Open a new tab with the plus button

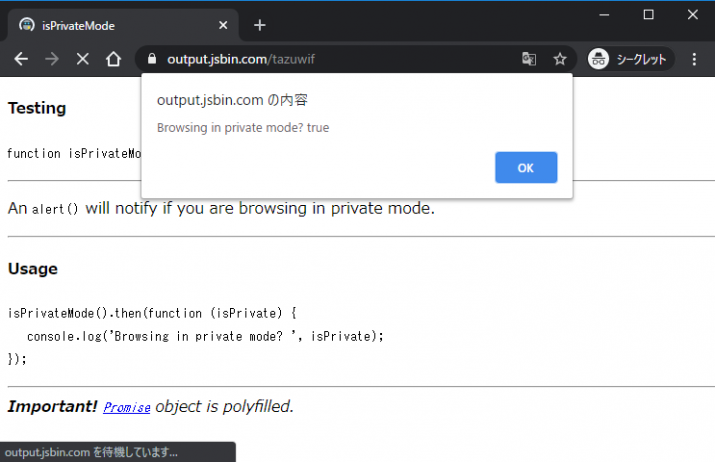(260, 25)
